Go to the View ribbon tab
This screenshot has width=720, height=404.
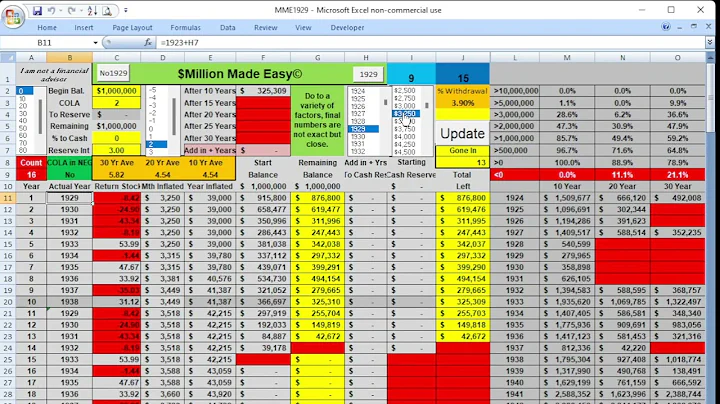click(303, 28)
